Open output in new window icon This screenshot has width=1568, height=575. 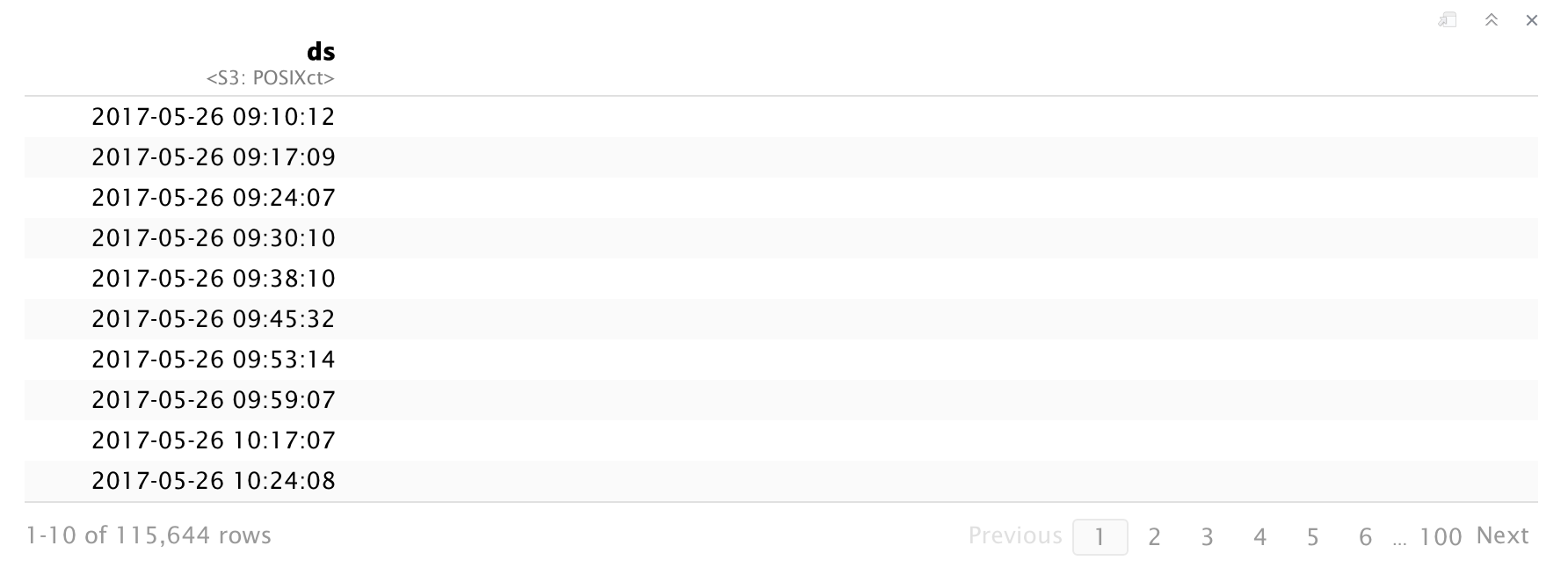pyautogui.click(x=1448, y=20)
